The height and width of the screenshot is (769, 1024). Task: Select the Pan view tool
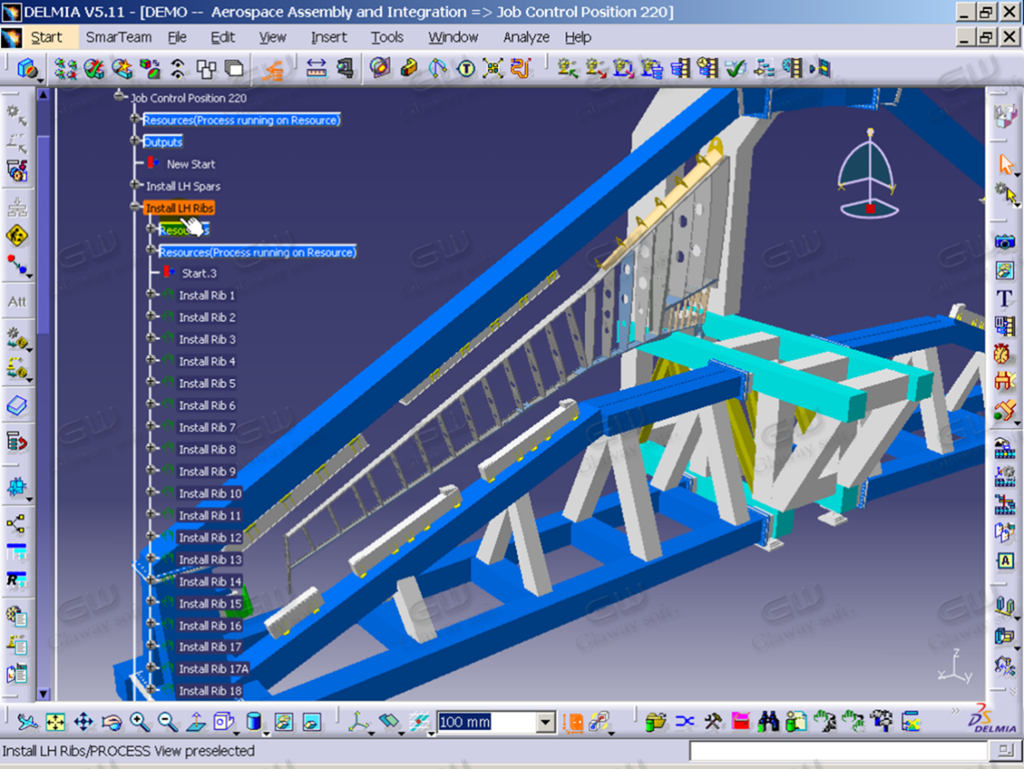coord(84,722)
